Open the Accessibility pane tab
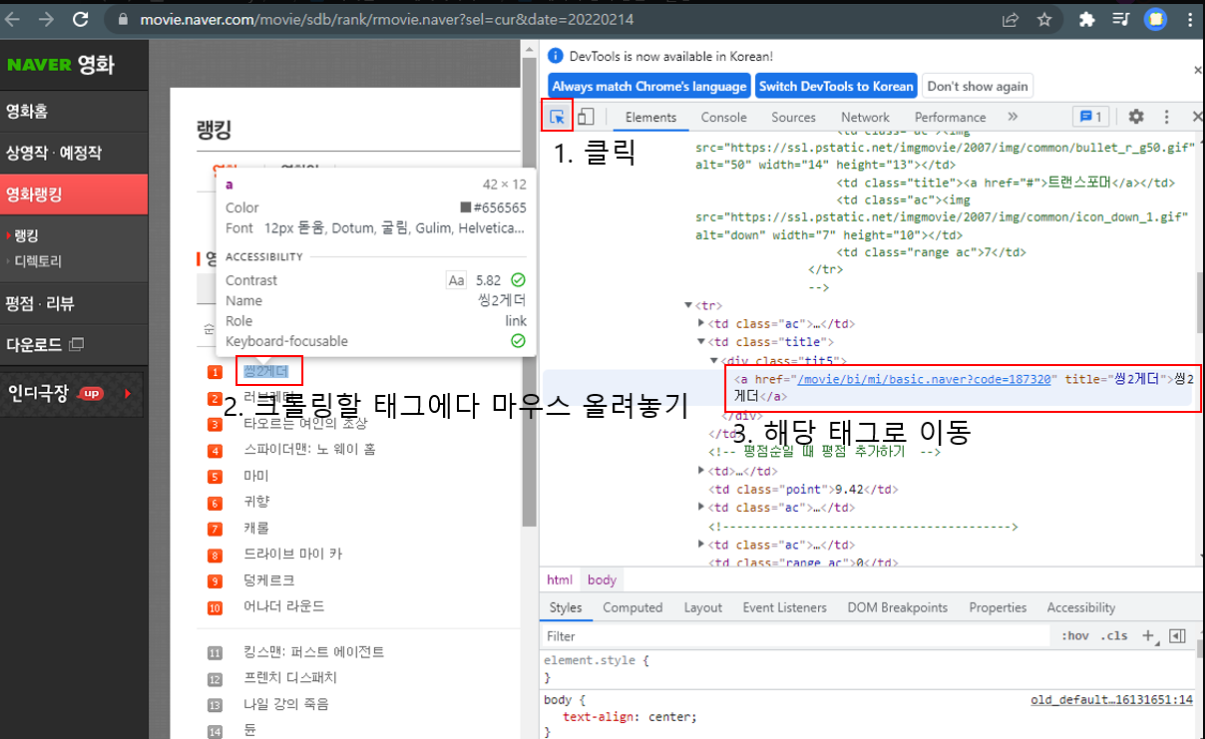Screen dimensions: 1205x739 click(1081, 607)
